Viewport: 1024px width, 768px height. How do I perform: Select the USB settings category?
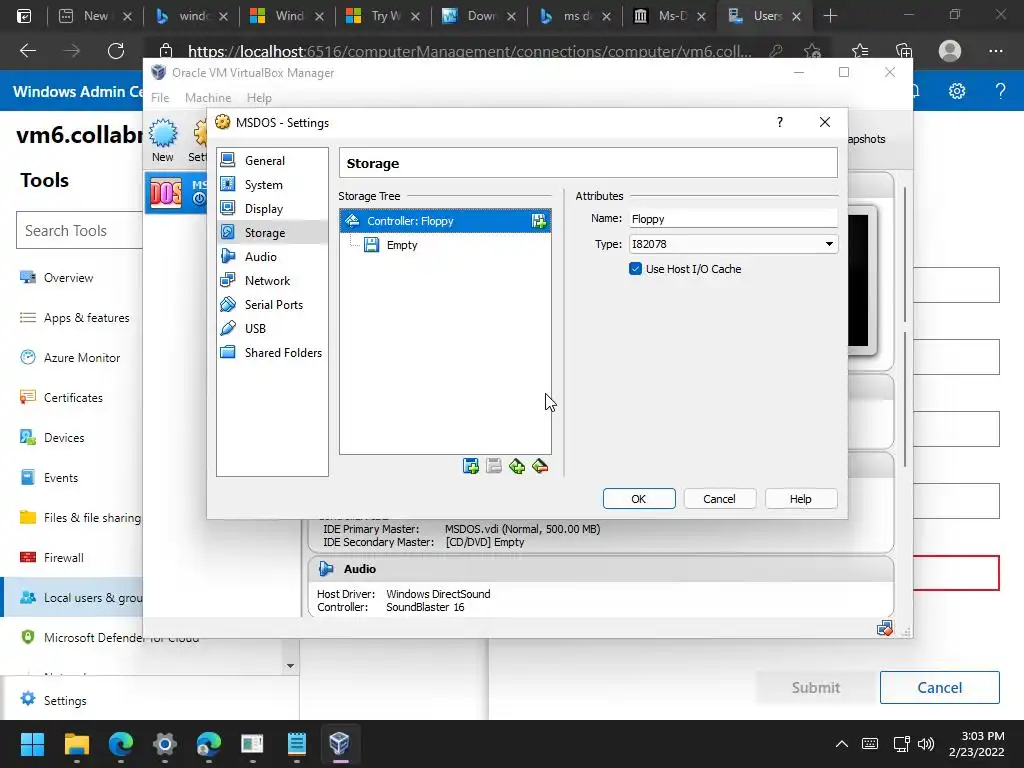272,328
